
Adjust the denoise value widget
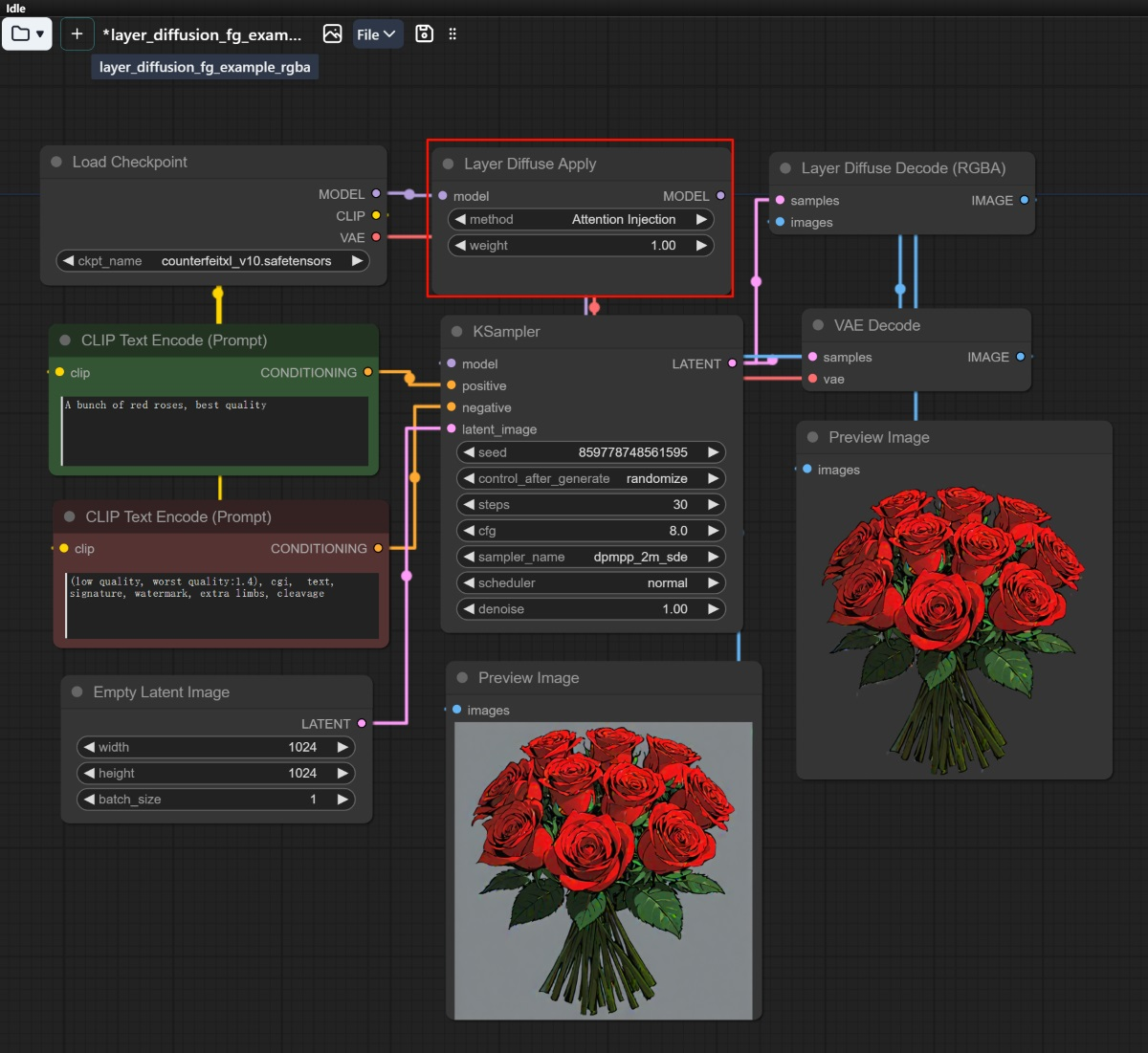click(x=590, y=609)
